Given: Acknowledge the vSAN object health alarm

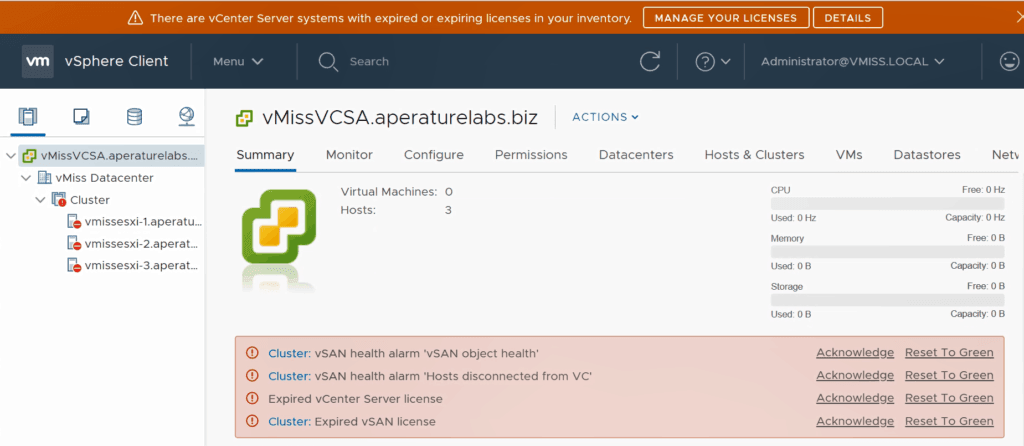Looking at the screenshot, I should coord(855,353).
